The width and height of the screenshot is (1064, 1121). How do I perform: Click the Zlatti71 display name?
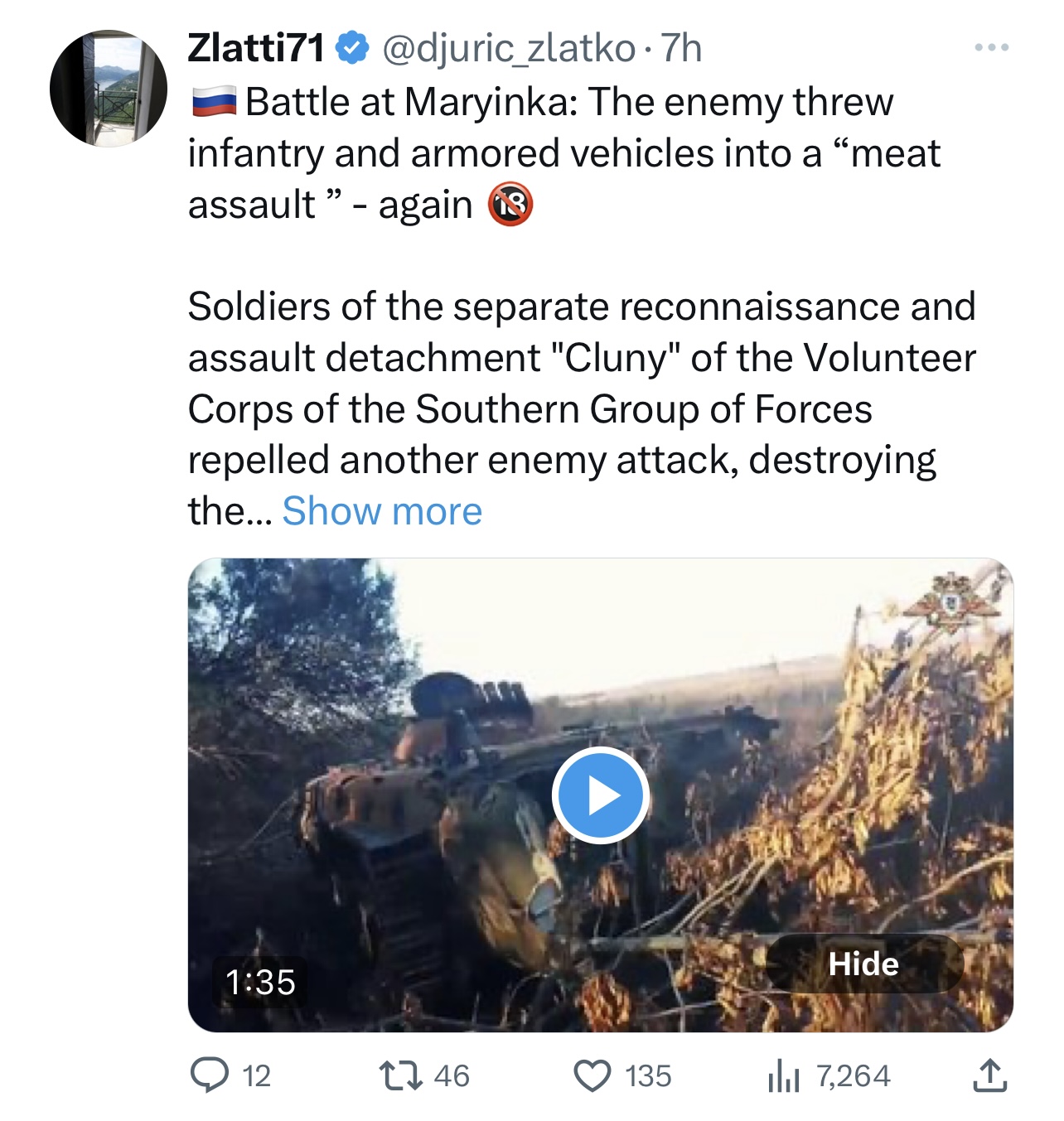[x=256, y=48]
